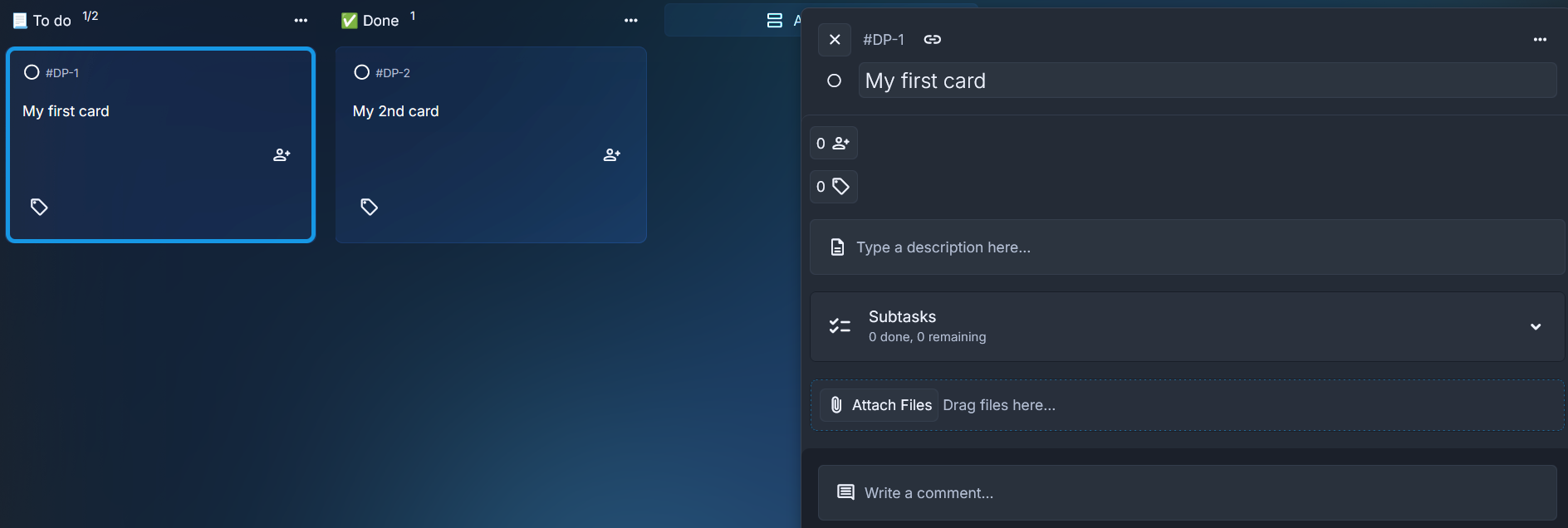Select the My first card on board
This screenshot has width=1568, height=528.
coord(161,144)
